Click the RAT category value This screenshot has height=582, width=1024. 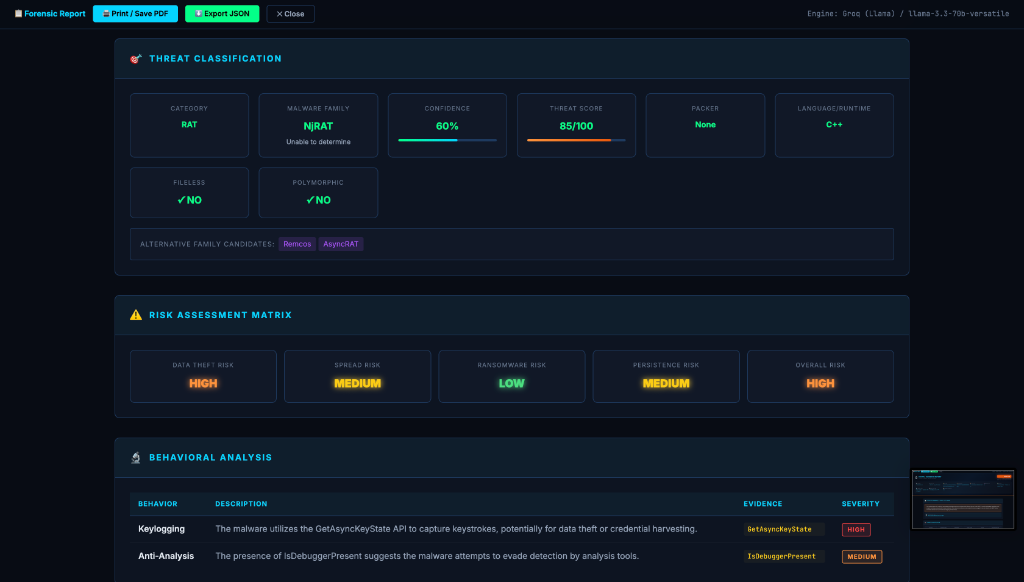pyautogui.click(x=189, y=124)
